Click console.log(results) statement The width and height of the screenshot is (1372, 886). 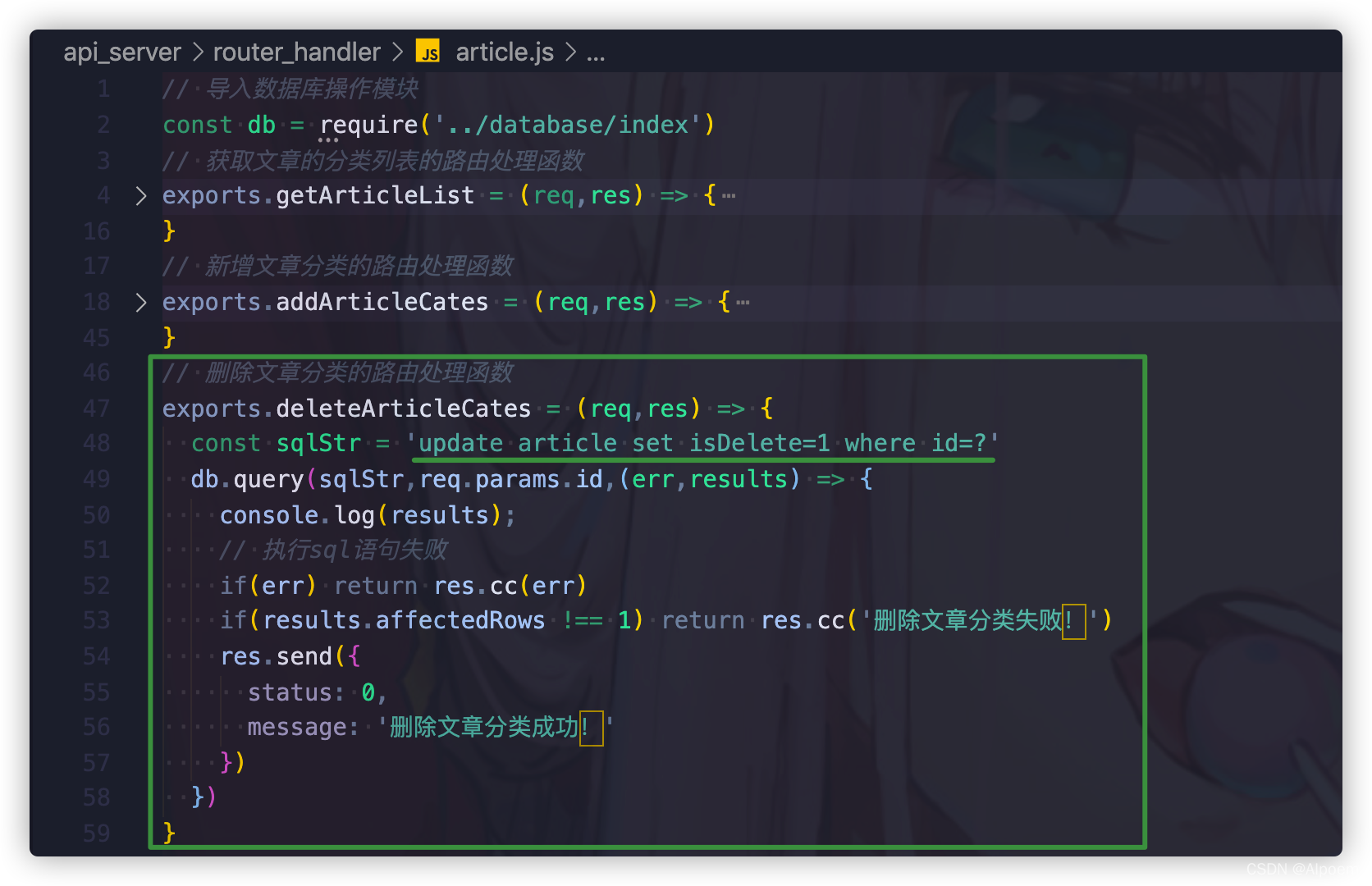(x=368, y=515)
